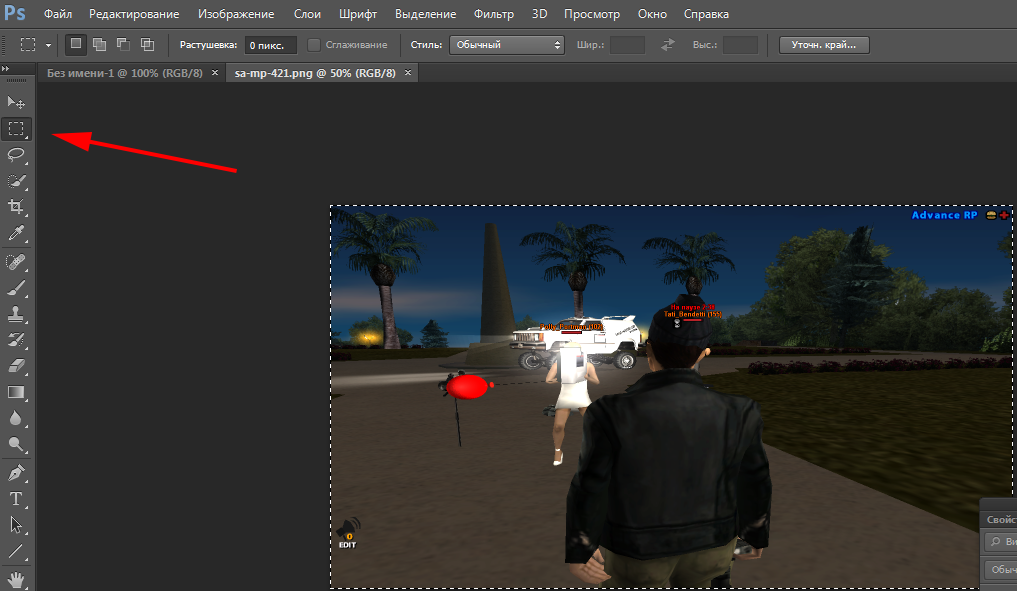1017x591 pixels.
Task: Select the Eraser tool
Action: [16, 366]
